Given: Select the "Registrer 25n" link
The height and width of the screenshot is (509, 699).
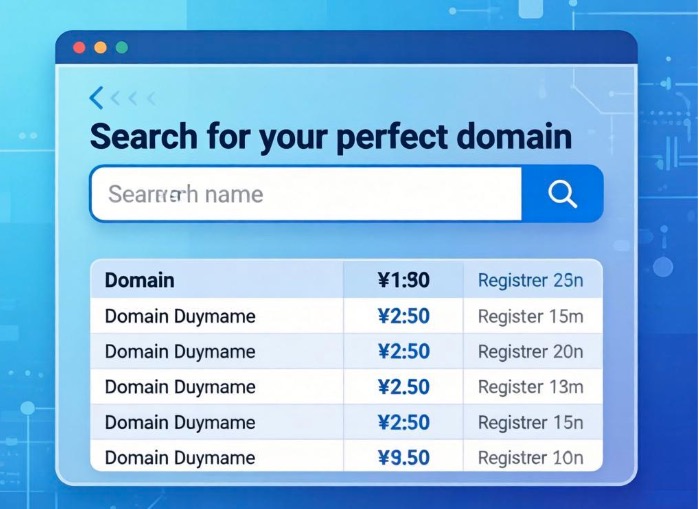Looking at the screenshot, I should [530, 281].
